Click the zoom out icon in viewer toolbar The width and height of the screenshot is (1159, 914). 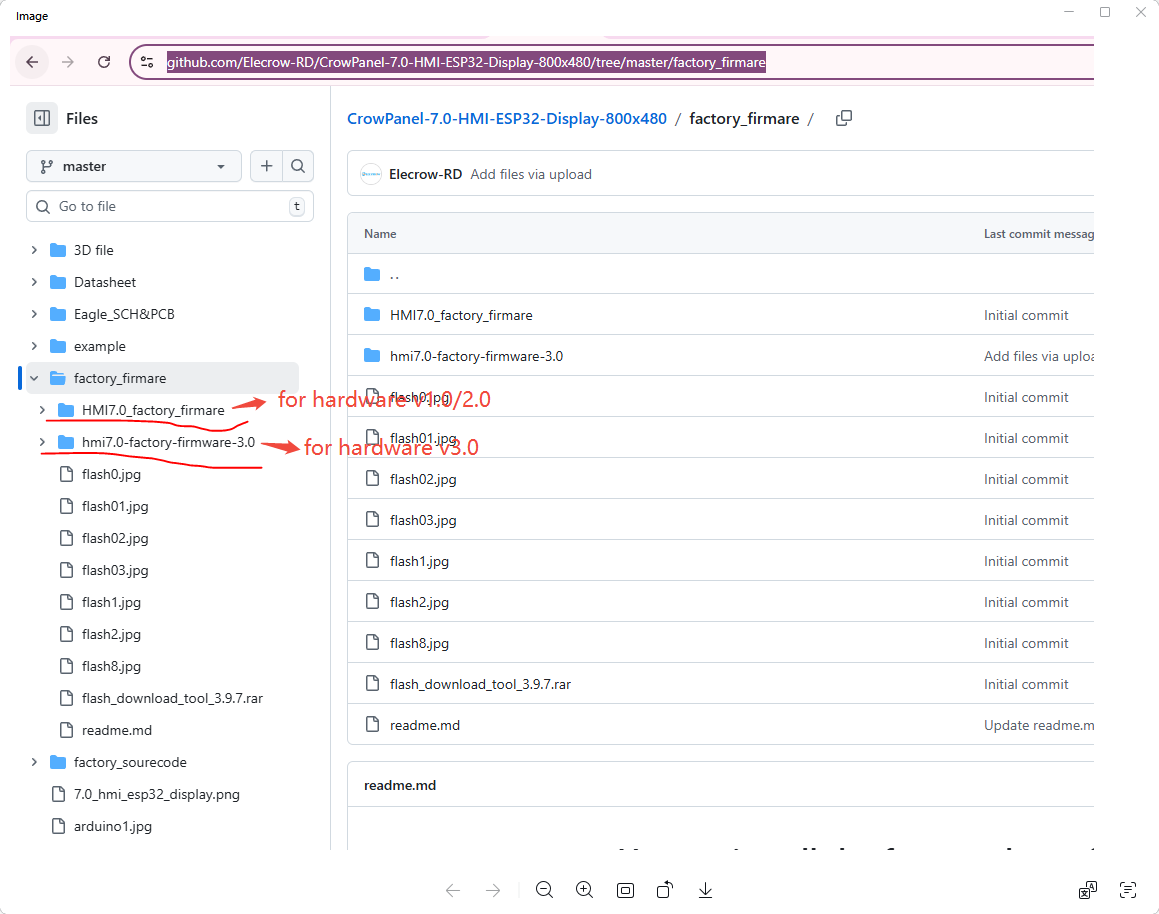[544, 890]
